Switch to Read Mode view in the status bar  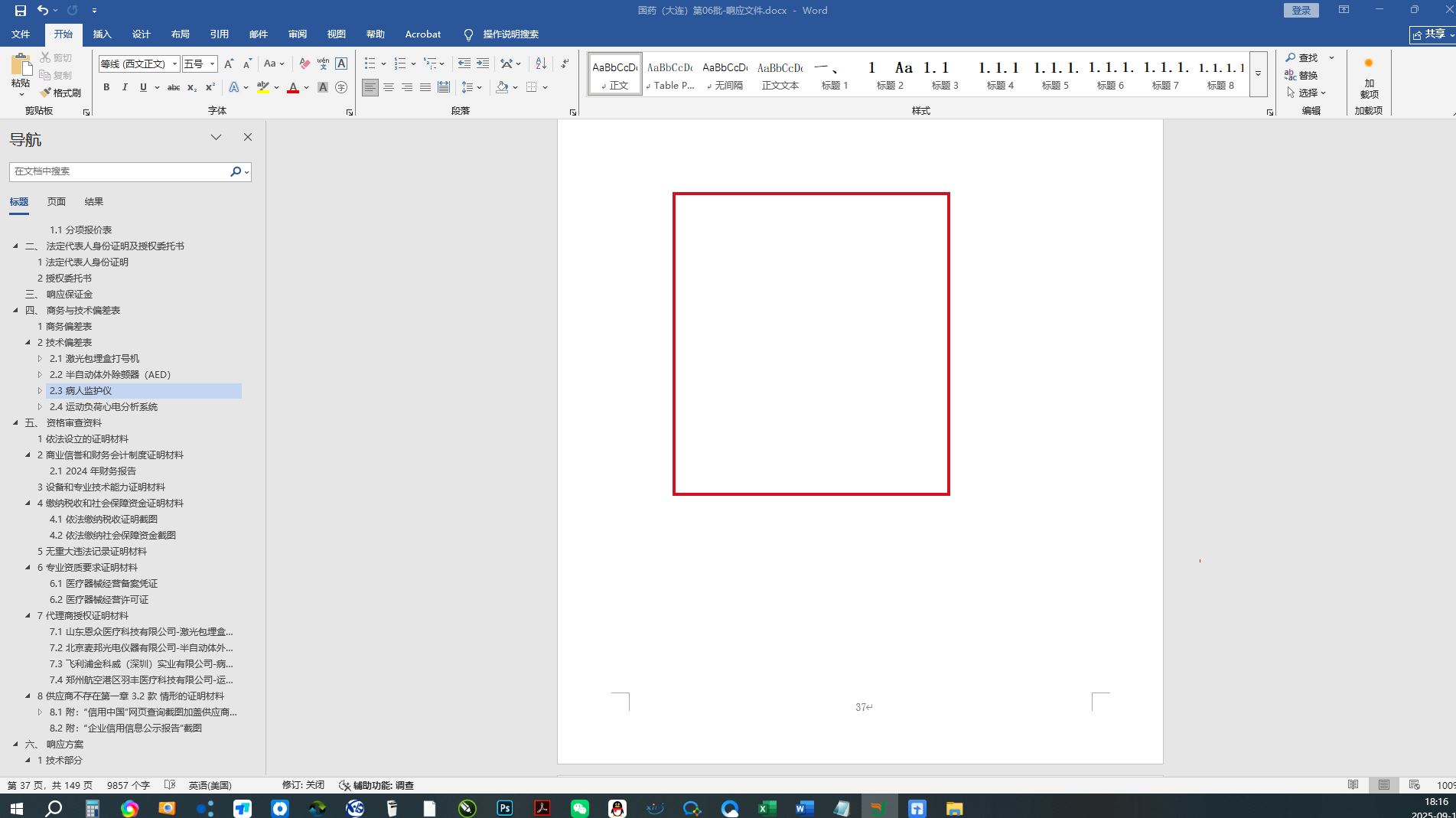1353,785
